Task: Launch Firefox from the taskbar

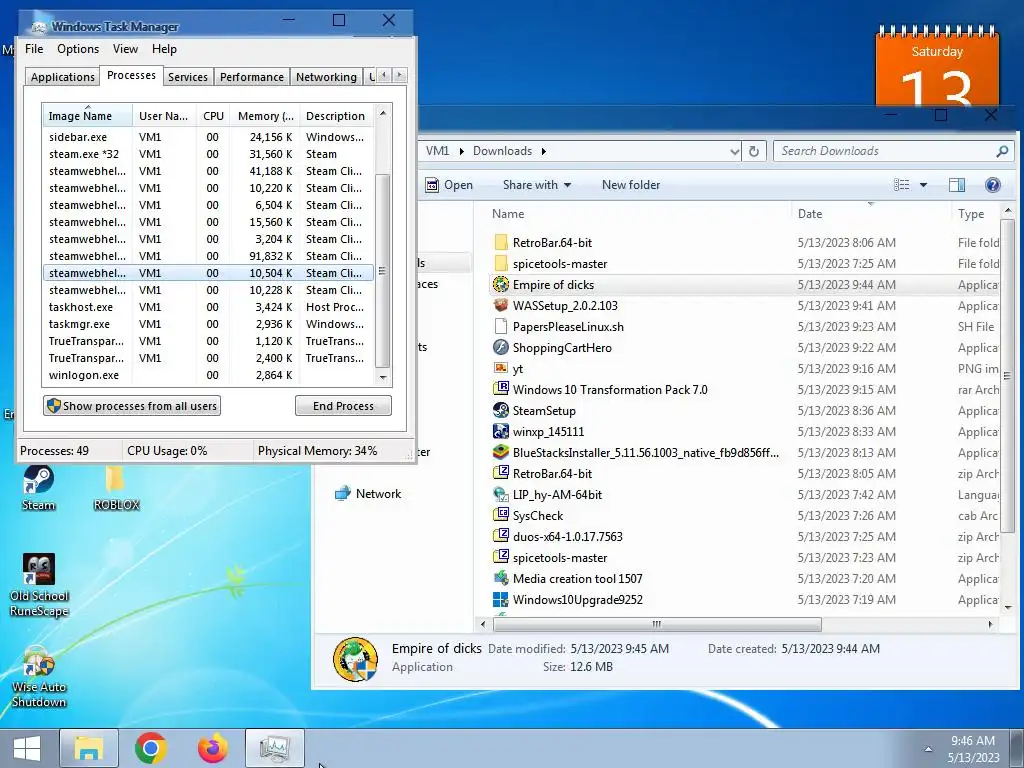Action: tap(213, 748)
